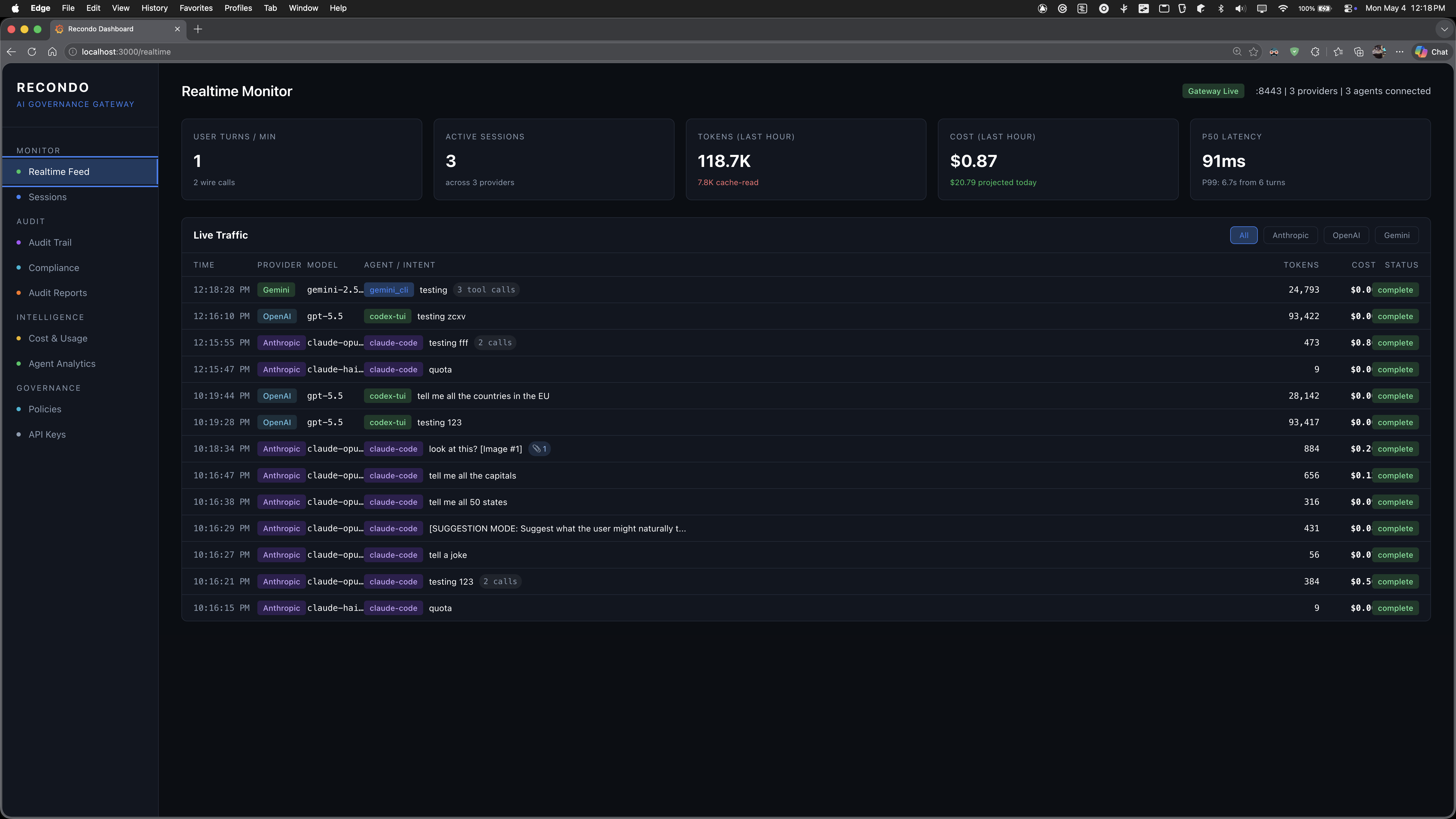Open the browser home page icon

[52, 51]
